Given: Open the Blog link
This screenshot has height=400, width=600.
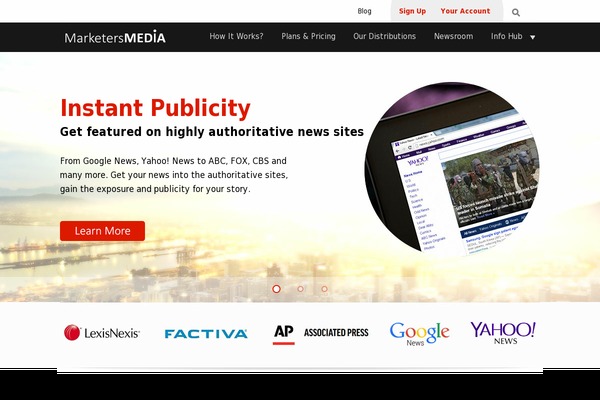Looking at the screenshot, I should 364,11.
